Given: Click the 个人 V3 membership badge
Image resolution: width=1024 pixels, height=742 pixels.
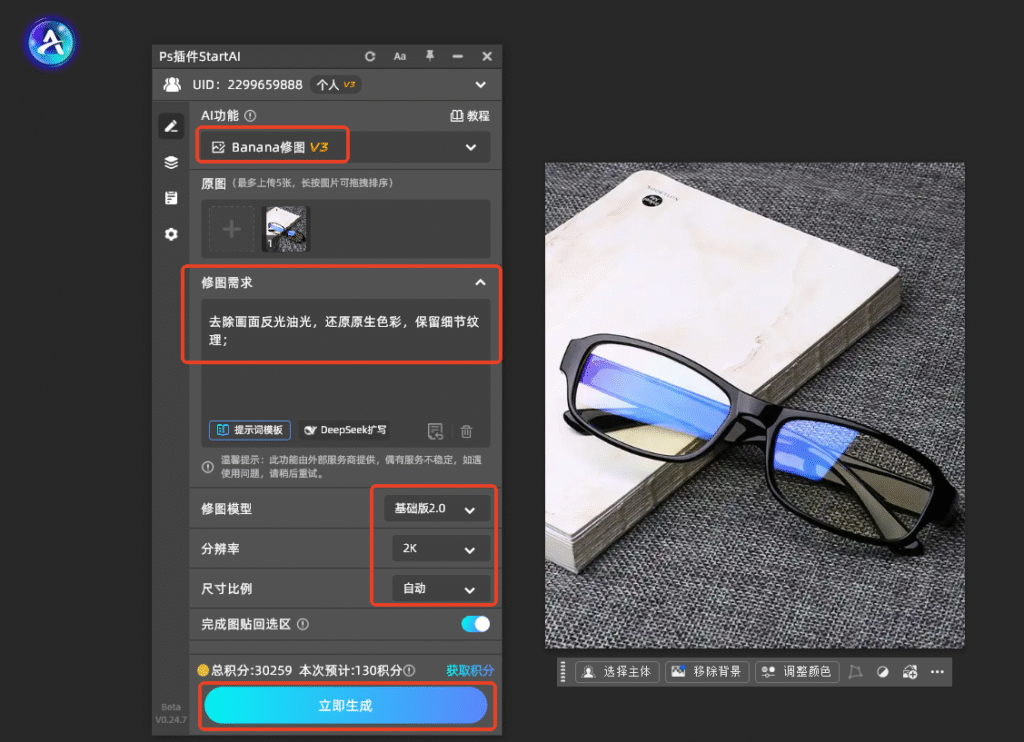Looking at the screenshot, I should (x=336, y=85).
